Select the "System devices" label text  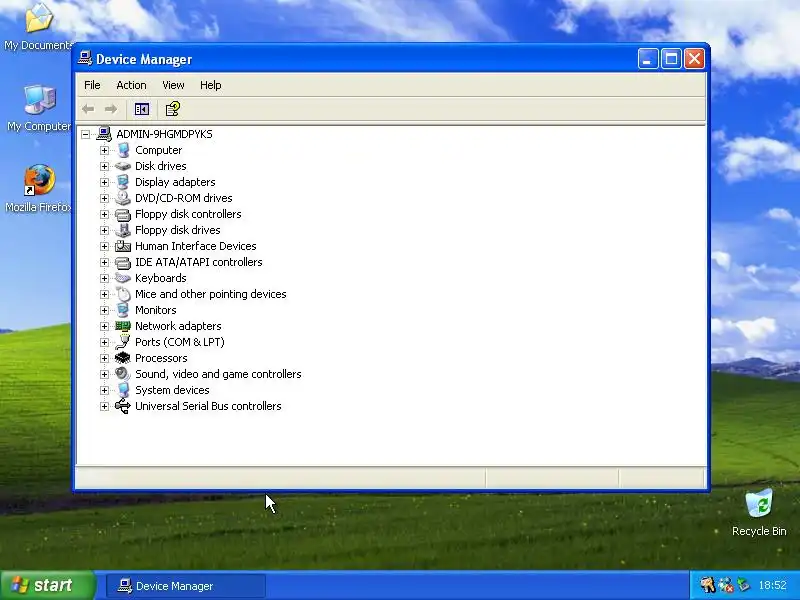click(x=172, y=390)
